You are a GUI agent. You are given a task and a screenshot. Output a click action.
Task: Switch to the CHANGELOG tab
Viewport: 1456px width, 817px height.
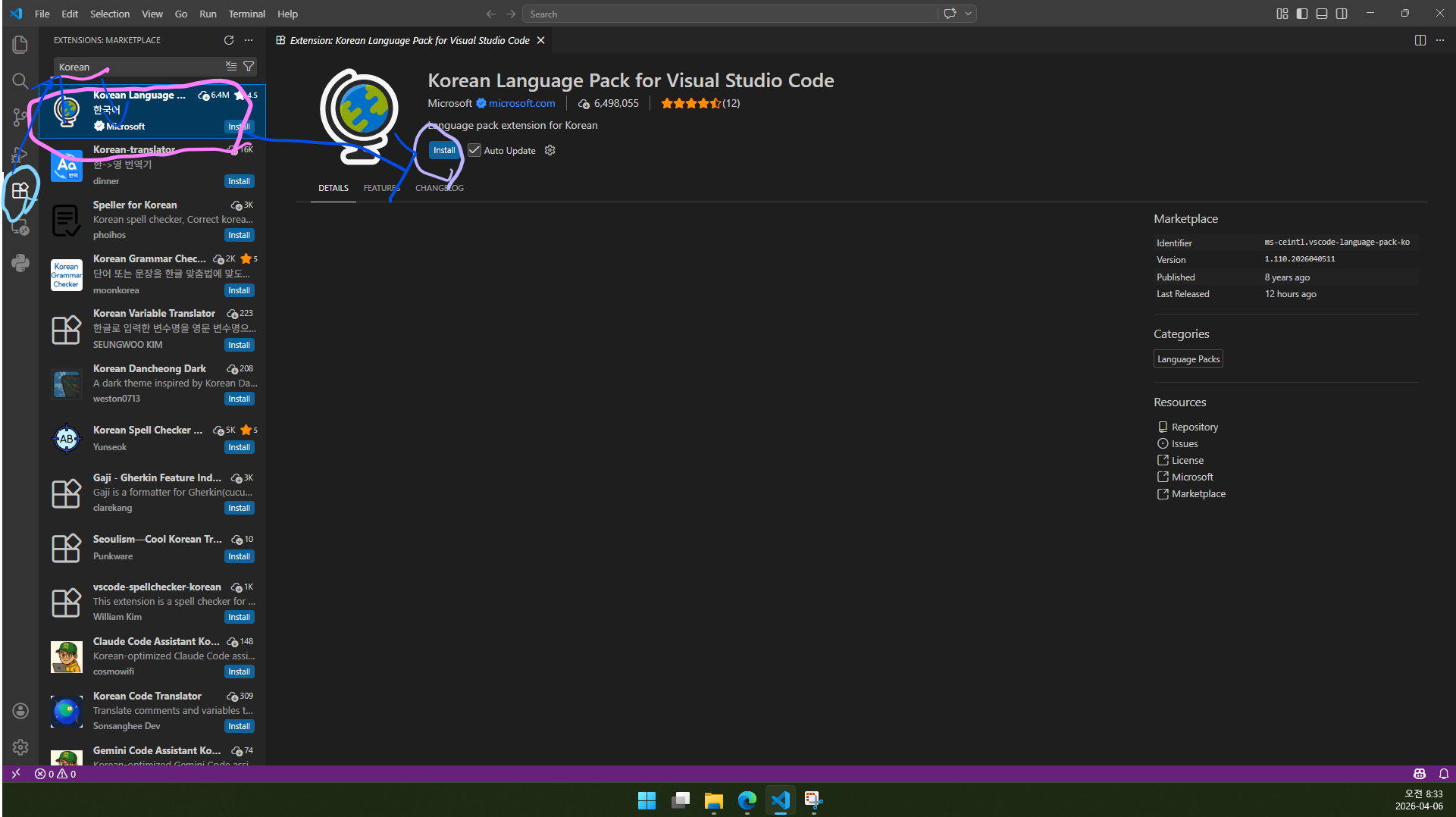(440, 188)
